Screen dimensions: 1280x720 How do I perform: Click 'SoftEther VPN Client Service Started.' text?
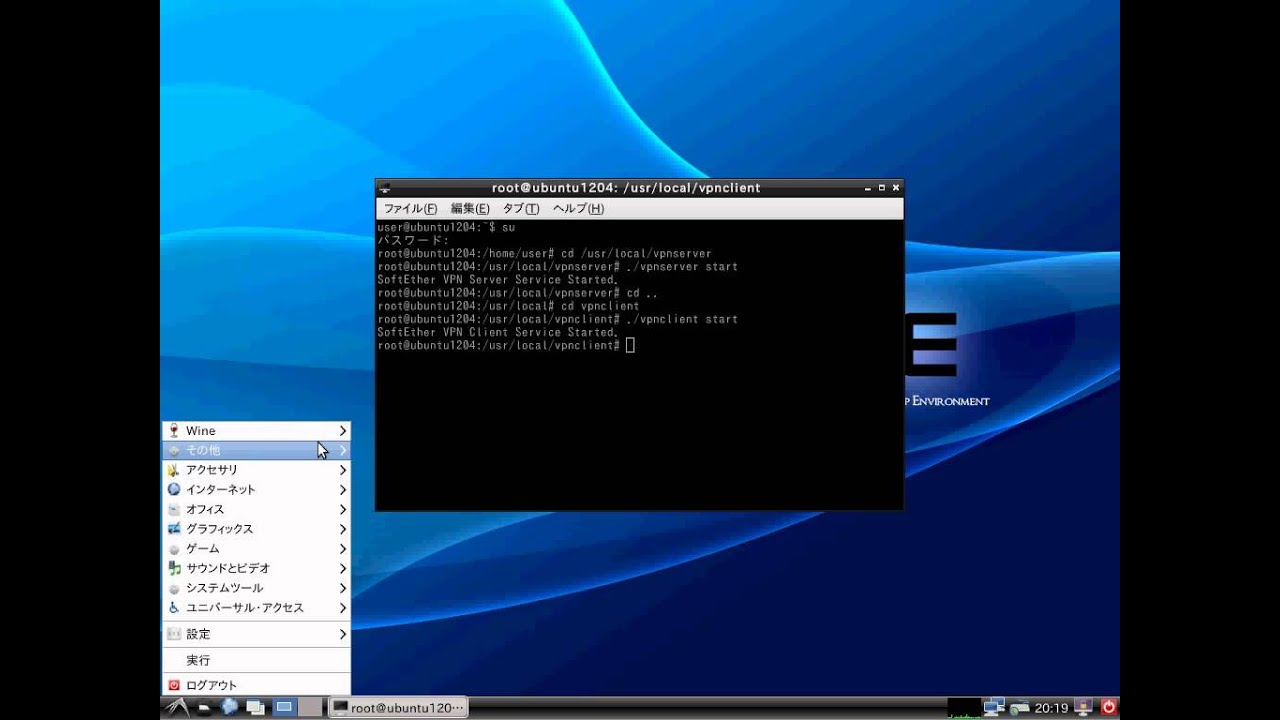[497, 332]
